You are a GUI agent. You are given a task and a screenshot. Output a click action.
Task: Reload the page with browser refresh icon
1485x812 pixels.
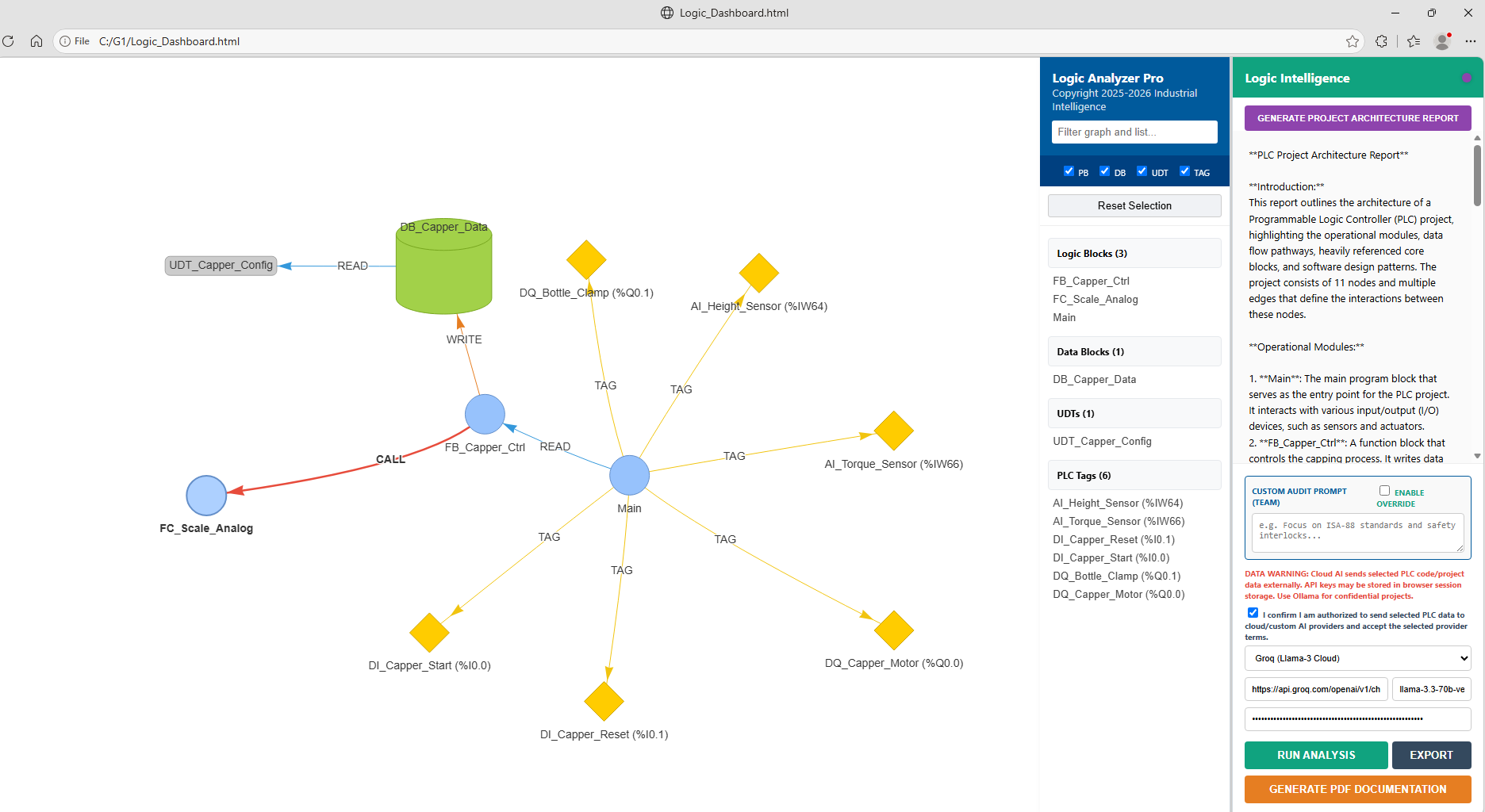9,41
